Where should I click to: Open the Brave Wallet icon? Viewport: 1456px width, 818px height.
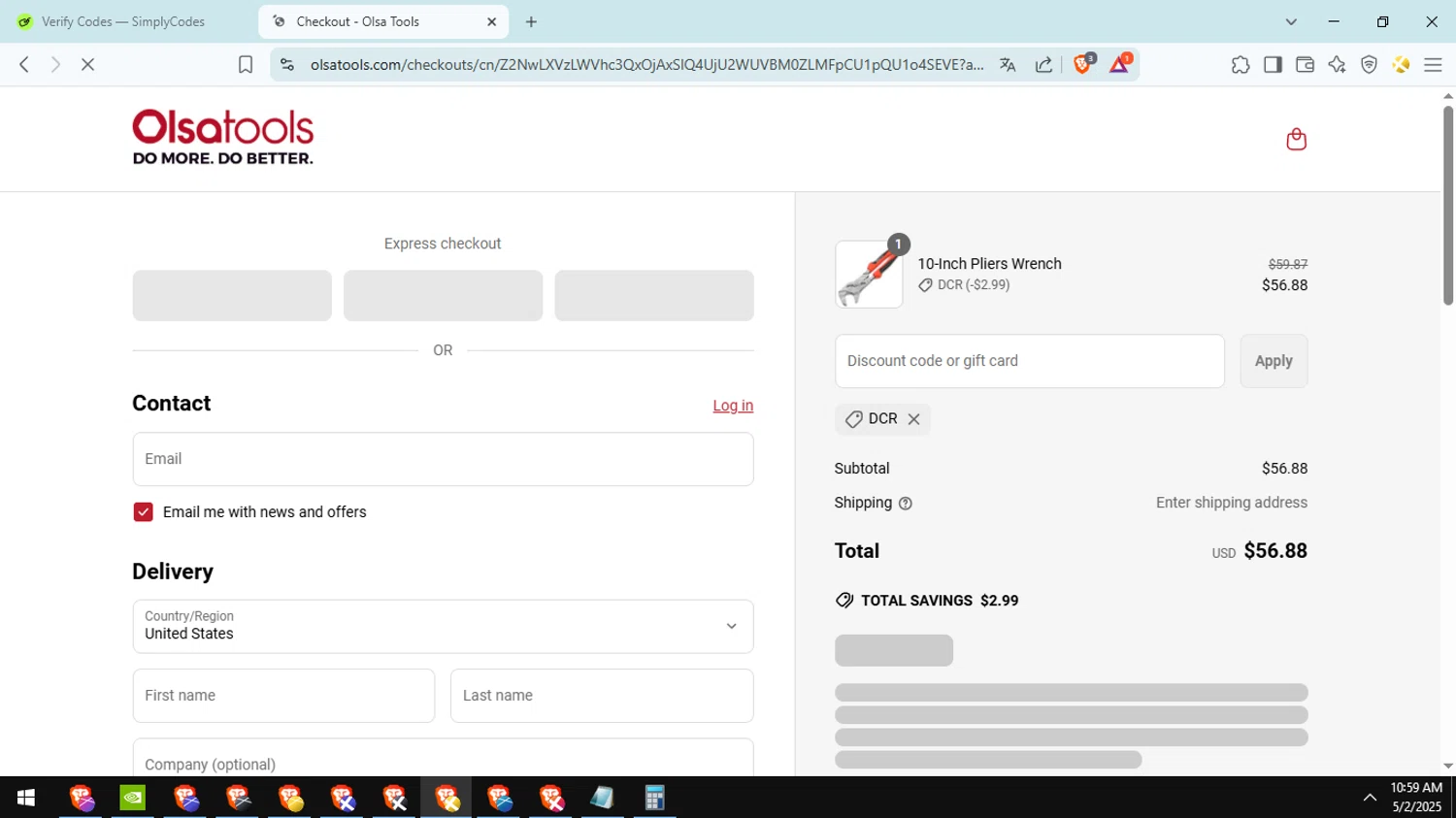tap(1305, 65)
